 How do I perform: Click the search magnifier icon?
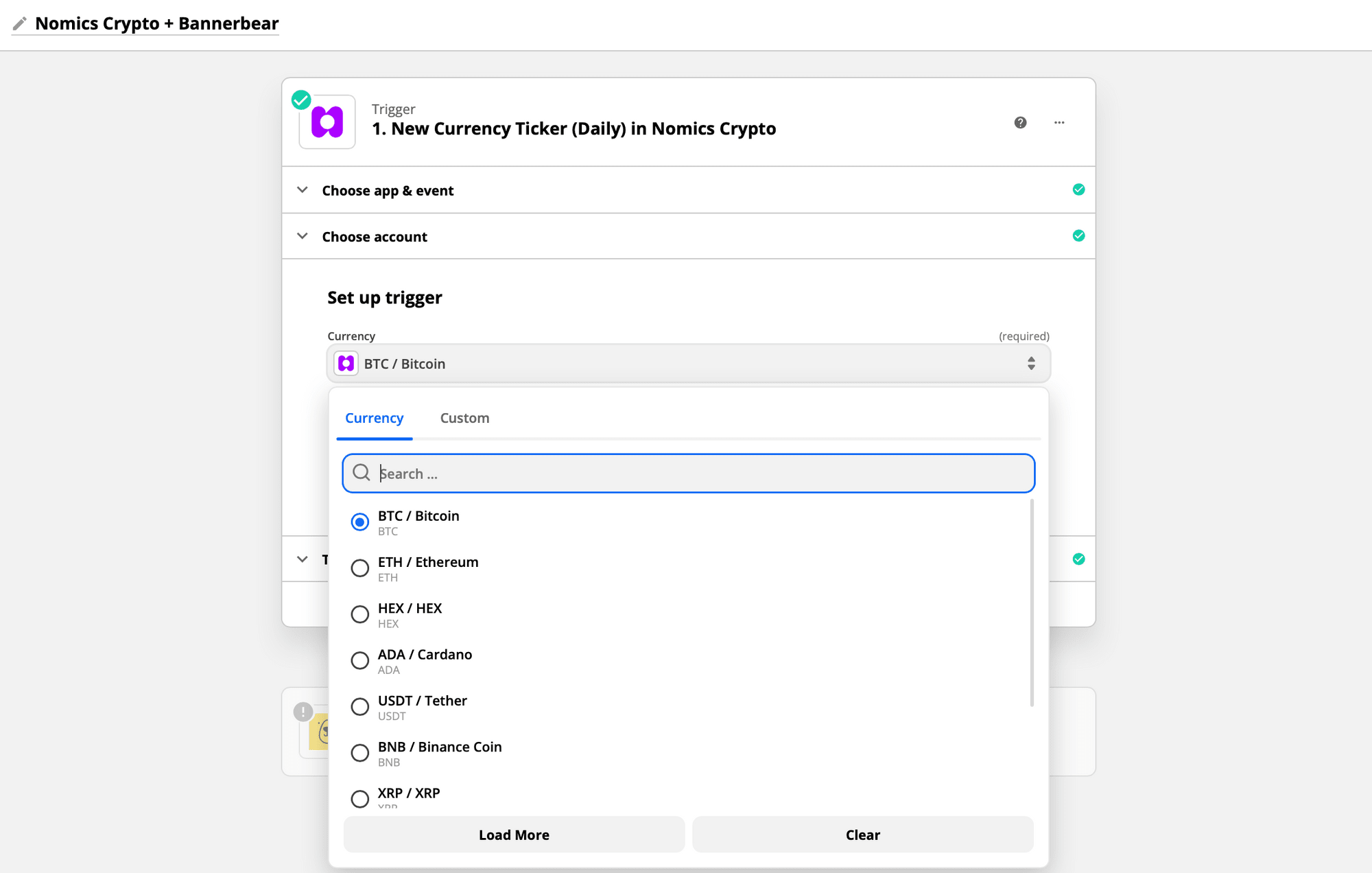pyautogui.click(x=362, y=472)
